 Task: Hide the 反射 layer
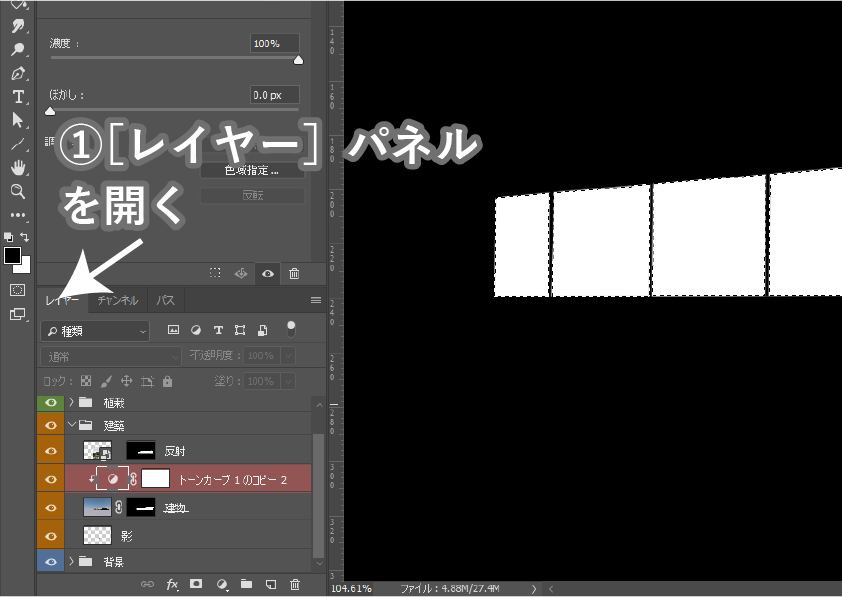pos(51,451)
